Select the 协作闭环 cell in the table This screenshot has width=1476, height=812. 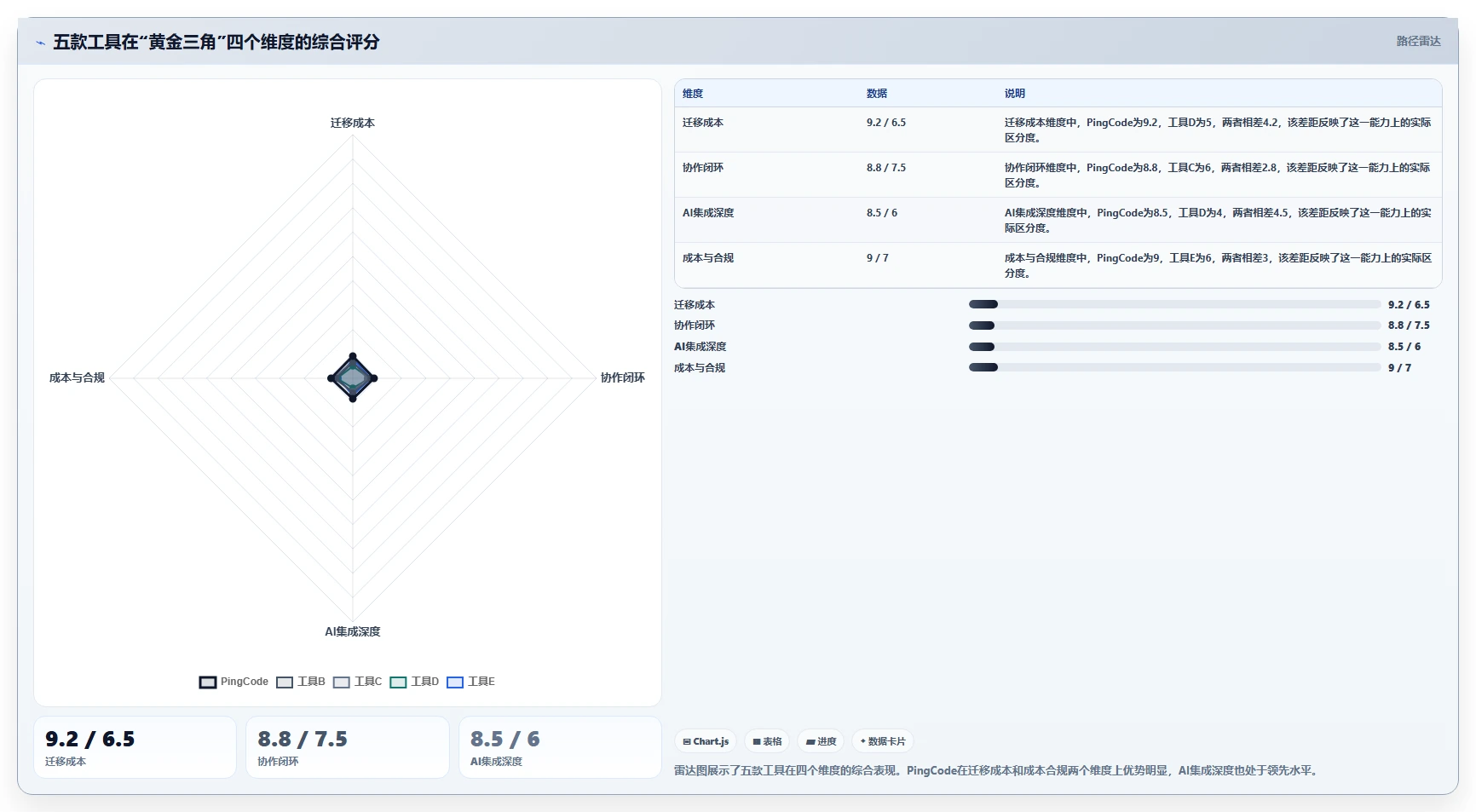pyautogui.click(x=703, y=168)
